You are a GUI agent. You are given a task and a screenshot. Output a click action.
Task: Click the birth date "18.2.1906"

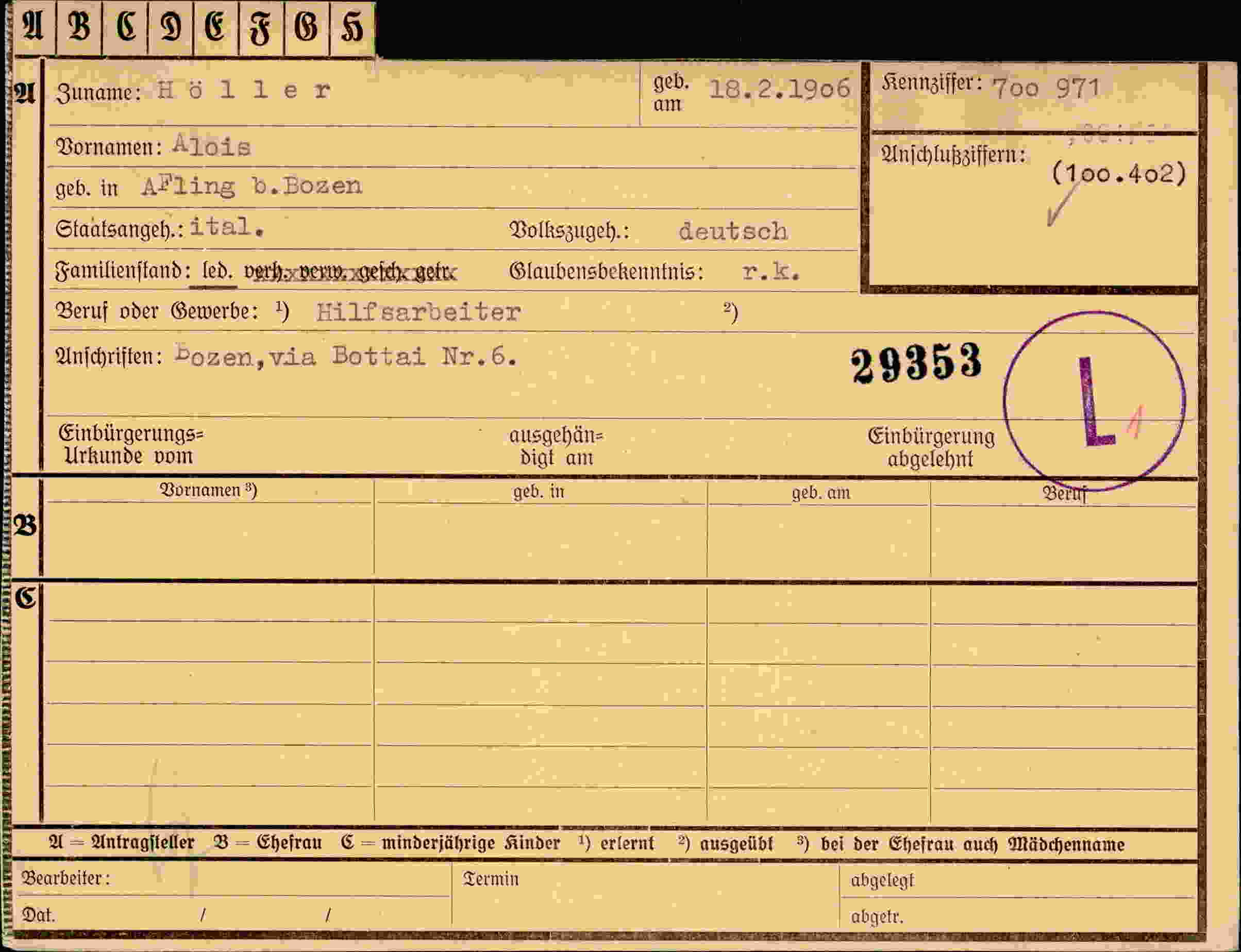(x=780, y=89)
